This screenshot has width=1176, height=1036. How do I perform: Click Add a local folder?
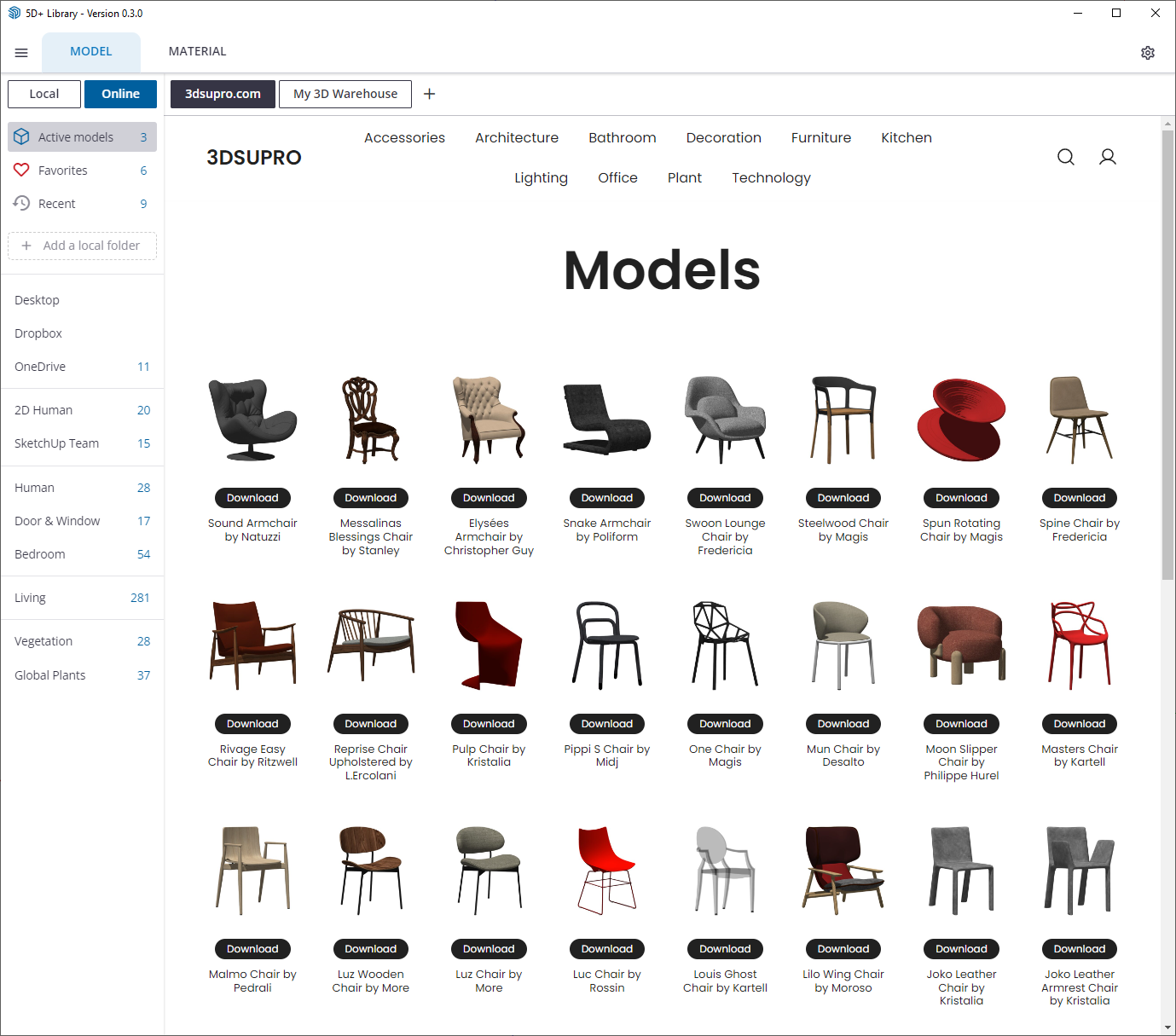pyautogui.click(x=82, y=246)
